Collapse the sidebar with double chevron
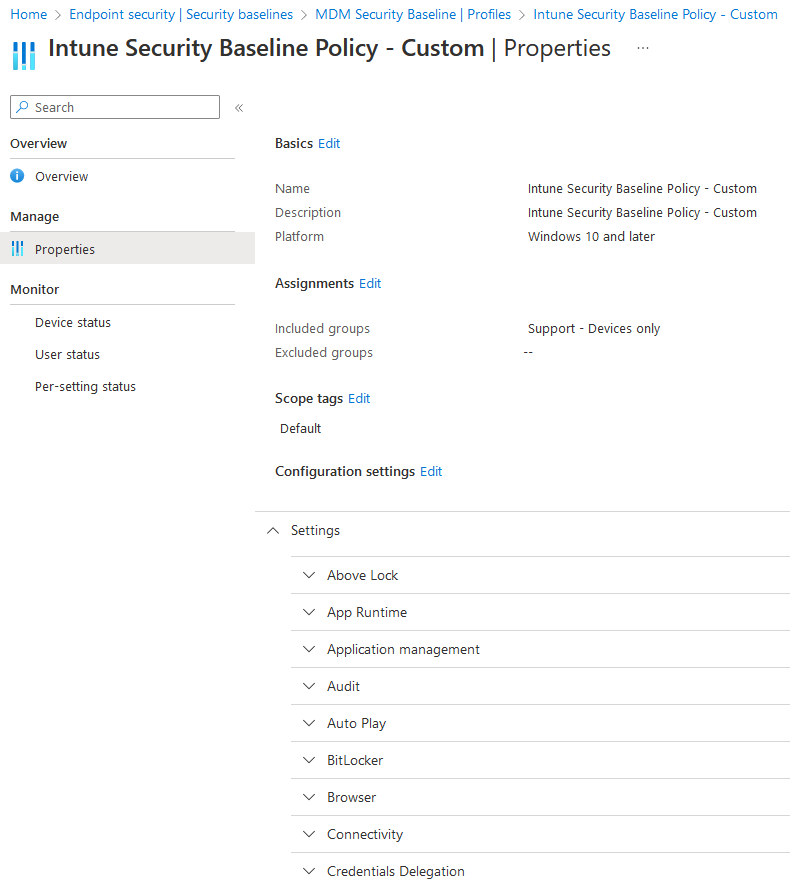790x889 pixels. (239, 108)
